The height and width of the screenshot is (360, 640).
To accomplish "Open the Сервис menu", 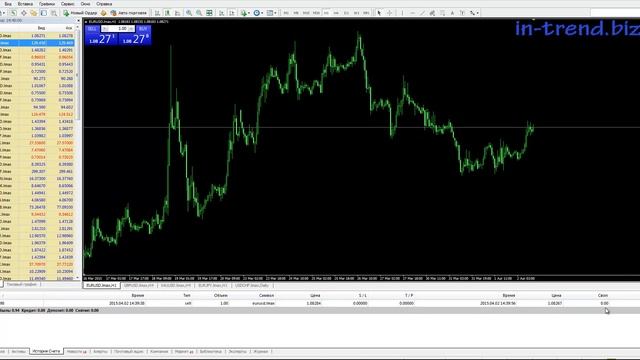I will click(x=67, y=4).
